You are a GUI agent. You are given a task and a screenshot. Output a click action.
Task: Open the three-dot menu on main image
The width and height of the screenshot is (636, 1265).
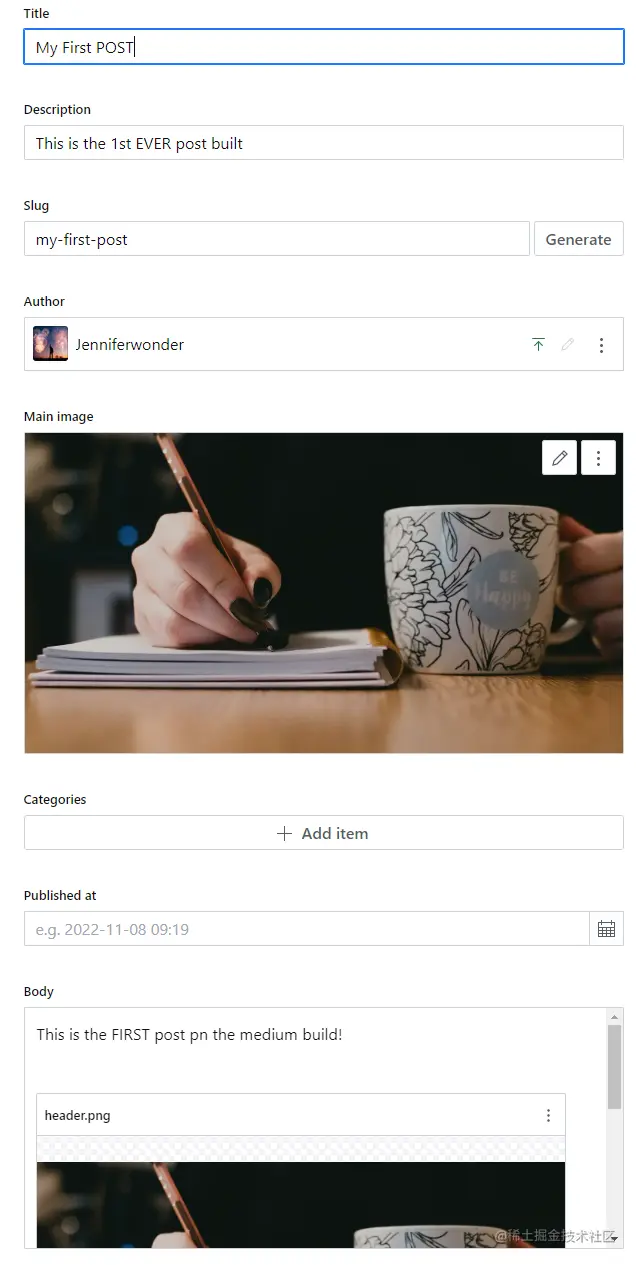click(598, 458)
